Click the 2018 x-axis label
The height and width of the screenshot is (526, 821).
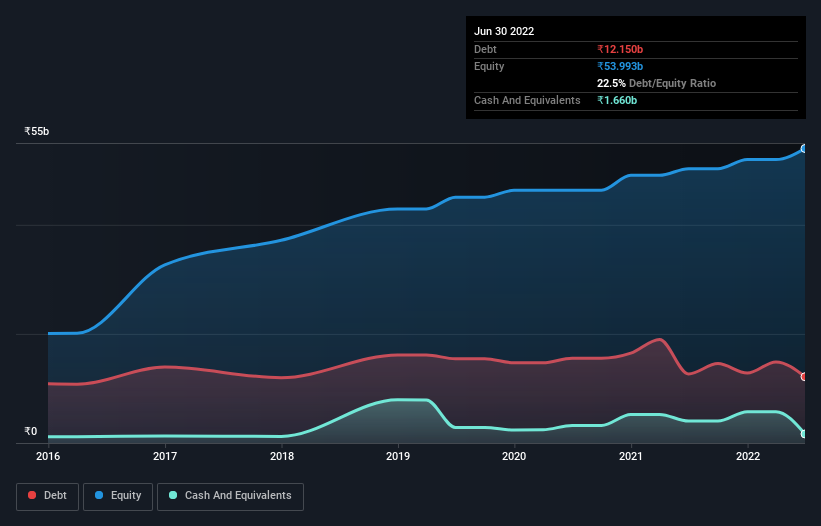tap(282, 456)
